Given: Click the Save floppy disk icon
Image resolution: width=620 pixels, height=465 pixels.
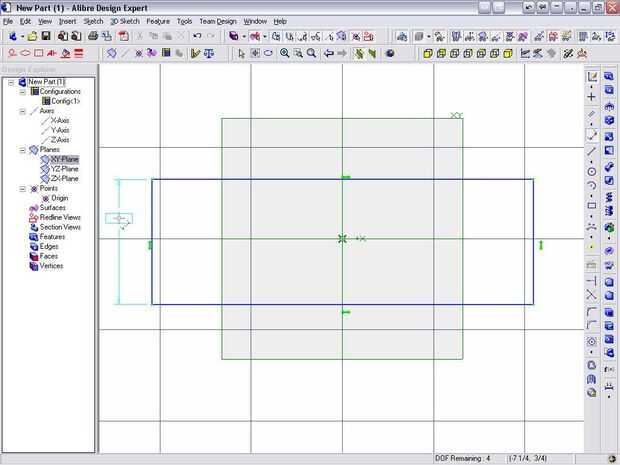Looking at the screenshot, I should coord(46,36).
